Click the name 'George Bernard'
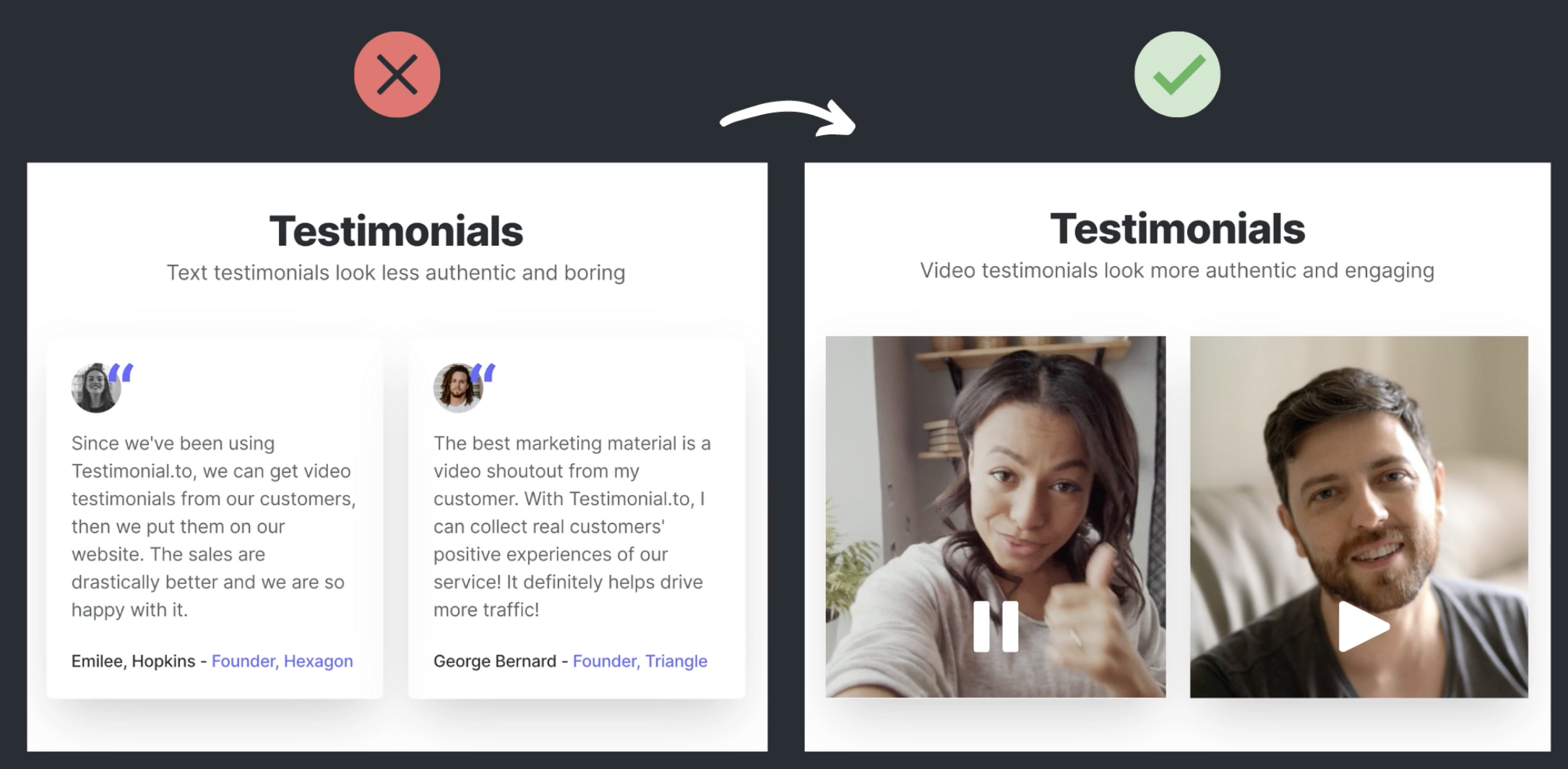 (x=495, y=661)
